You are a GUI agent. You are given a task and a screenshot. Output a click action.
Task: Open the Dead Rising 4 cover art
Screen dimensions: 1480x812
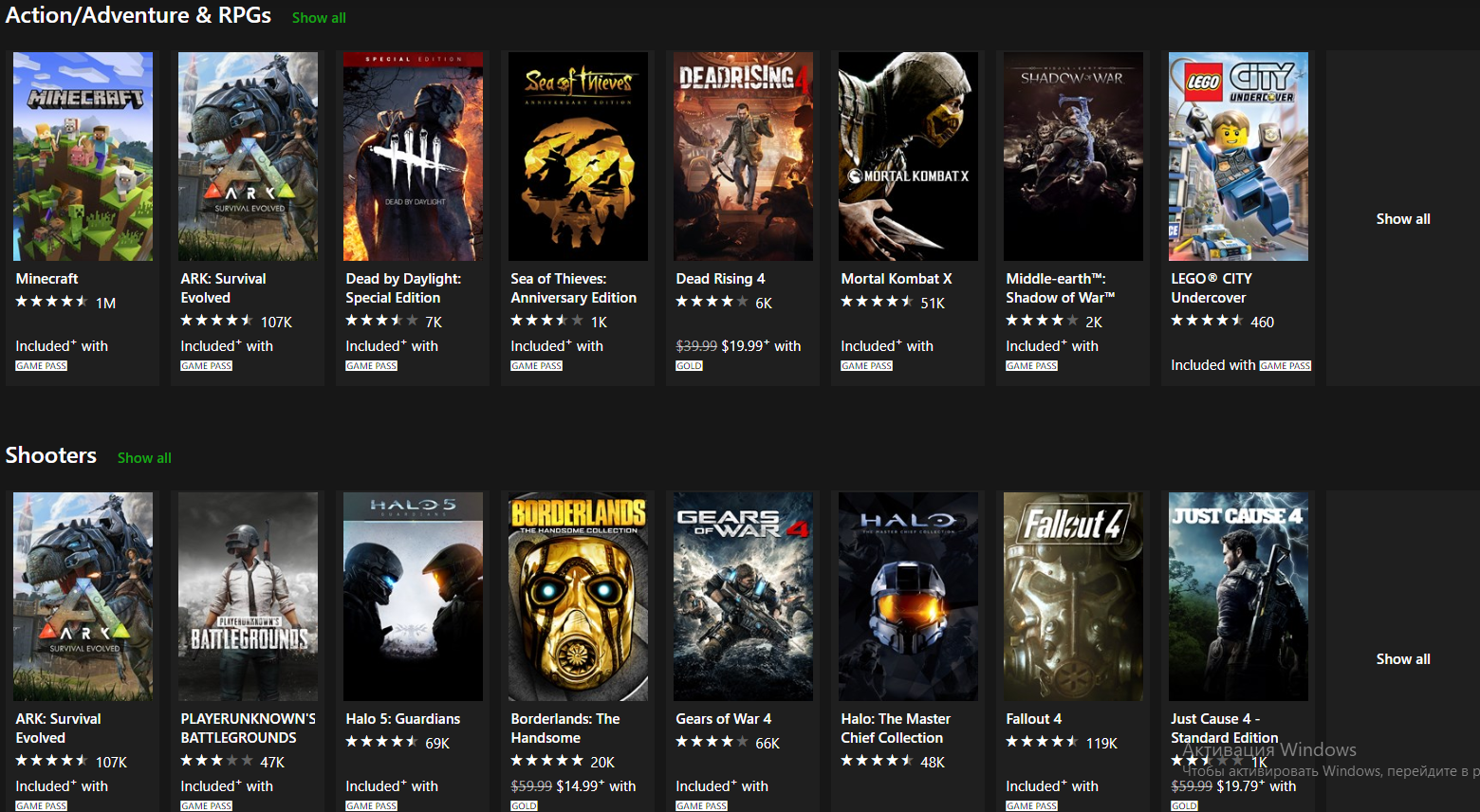pos(743,157)
